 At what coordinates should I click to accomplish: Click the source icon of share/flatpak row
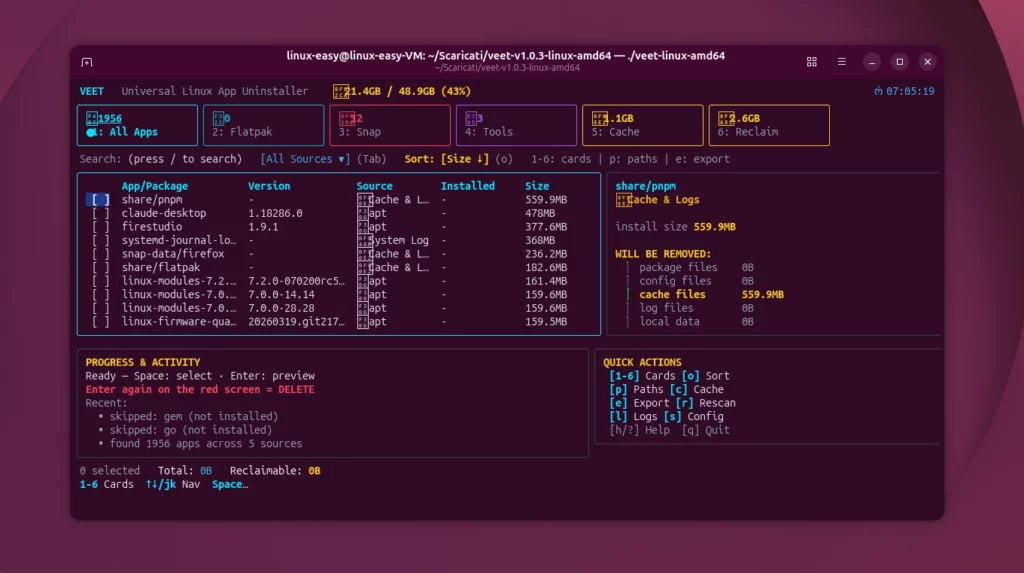click(x=364, y=267)
